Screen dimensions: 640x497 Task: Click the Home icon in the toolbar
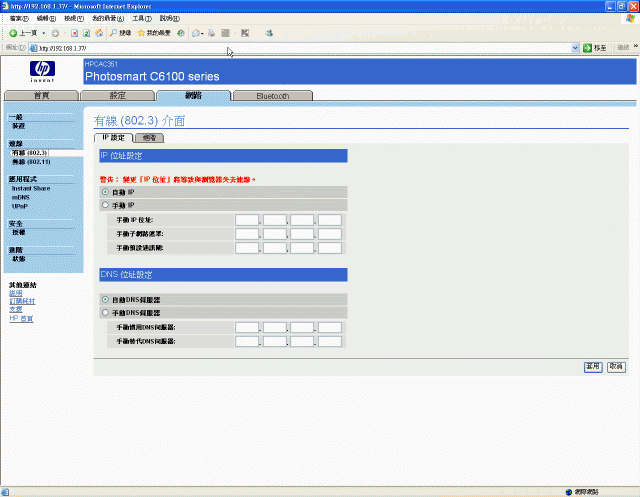tap(99, 33)
